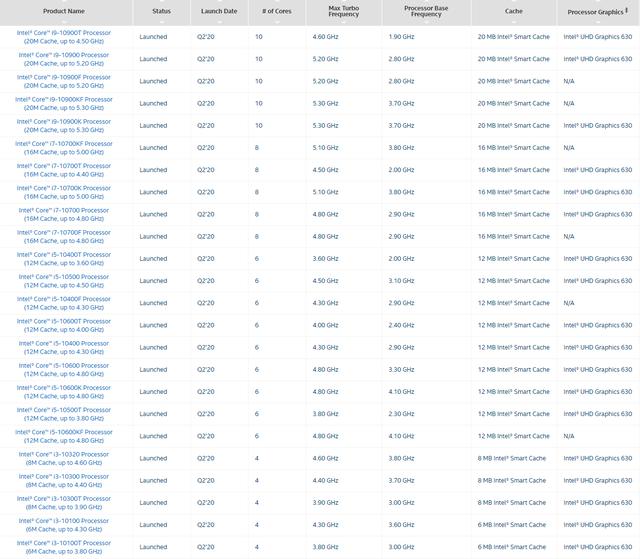
Task: Open Intel Core i7-10700K Processor link
Action: point(64,192)
